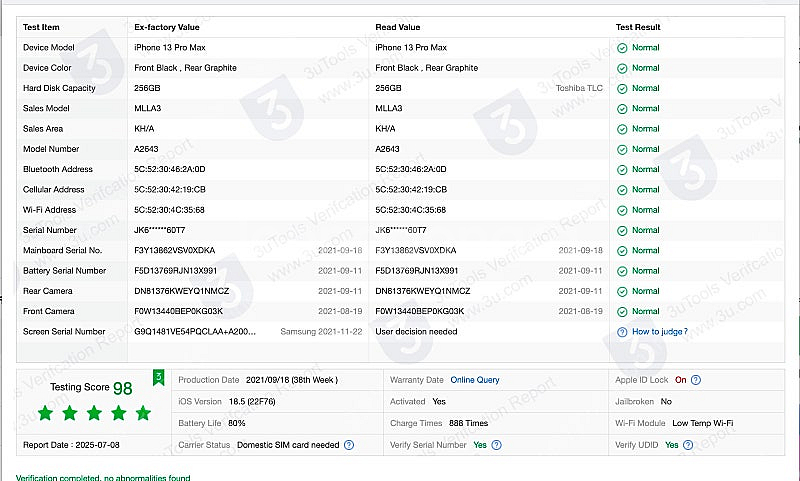Select the Toshiba TLC label
Viewport: 800px width, 481px height.
[x=579, y=88]
